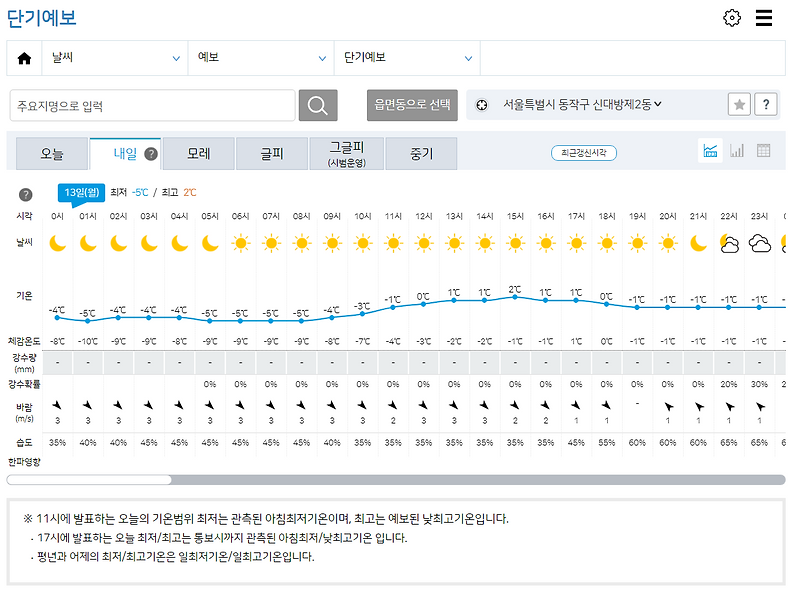Viewport: 800px width, 592px height.
Task: Click the 00시 moon weather icon
Action: [58, 243]
